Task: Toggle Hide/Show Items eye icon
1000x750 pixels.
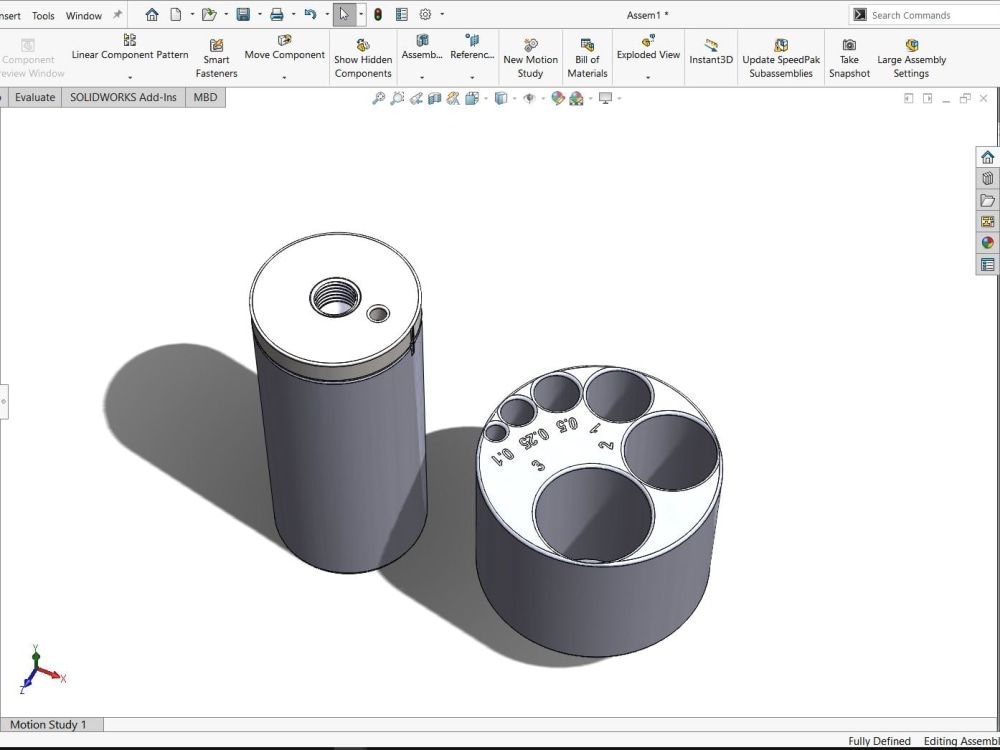Action: pos(529,98)
